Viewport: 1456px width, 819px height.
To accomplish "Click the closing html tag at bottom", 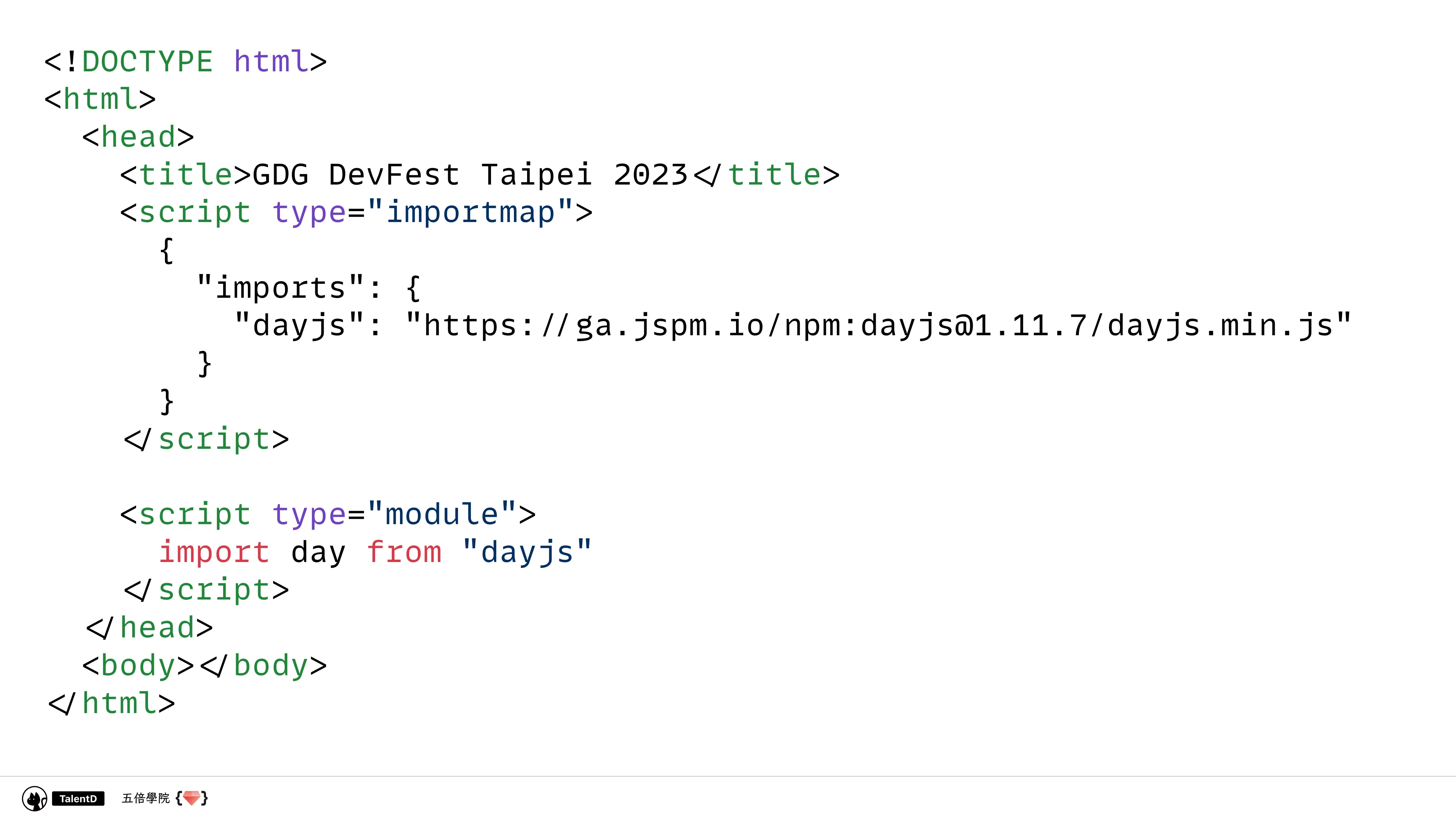I will [x=111, y=704].
